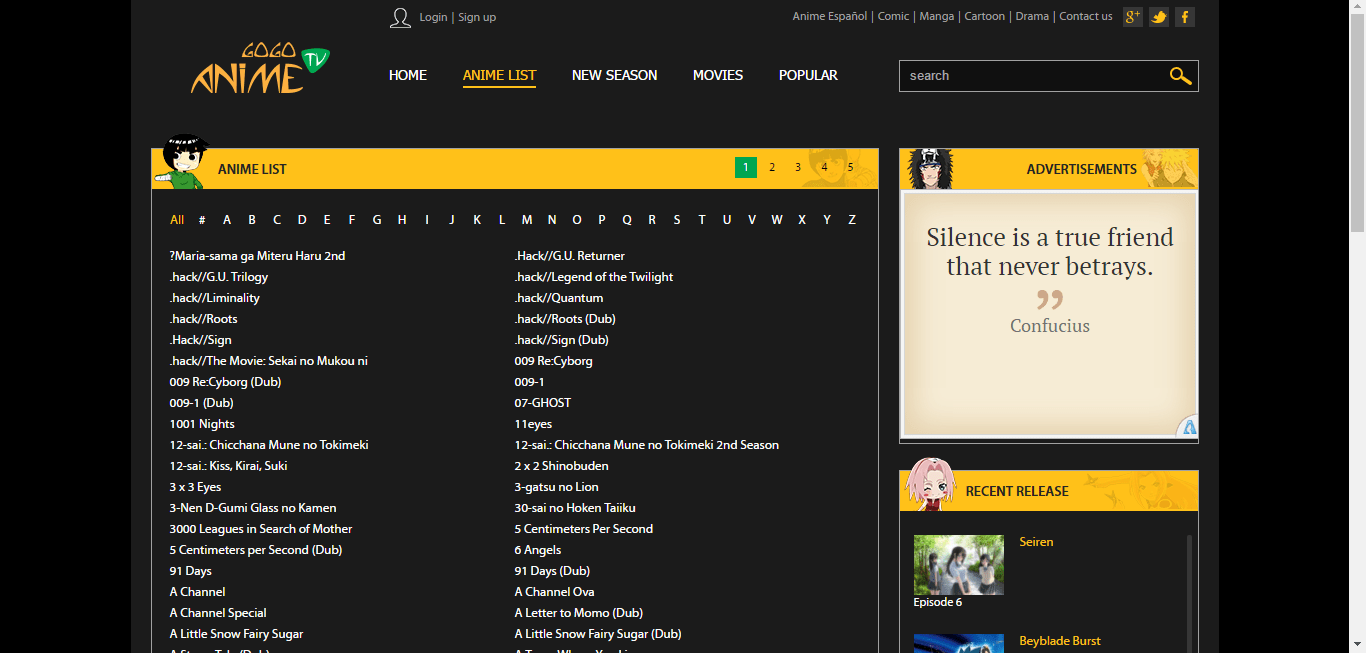Jump to page 5 of anime list
This screenshot has width=1366, height=653.
(850, 168)
